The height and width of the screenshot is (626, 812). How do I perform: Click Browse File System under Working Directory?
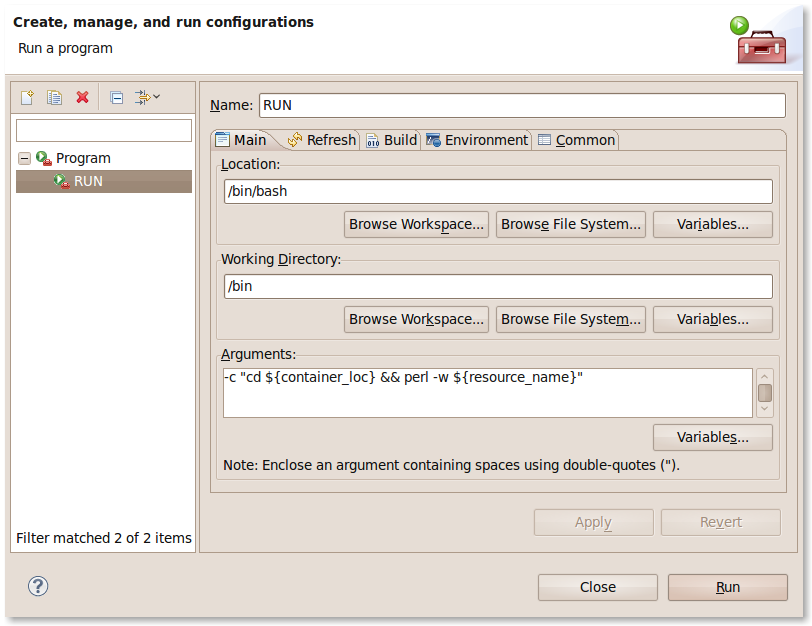pyautogui.click(x=570, y=319)
